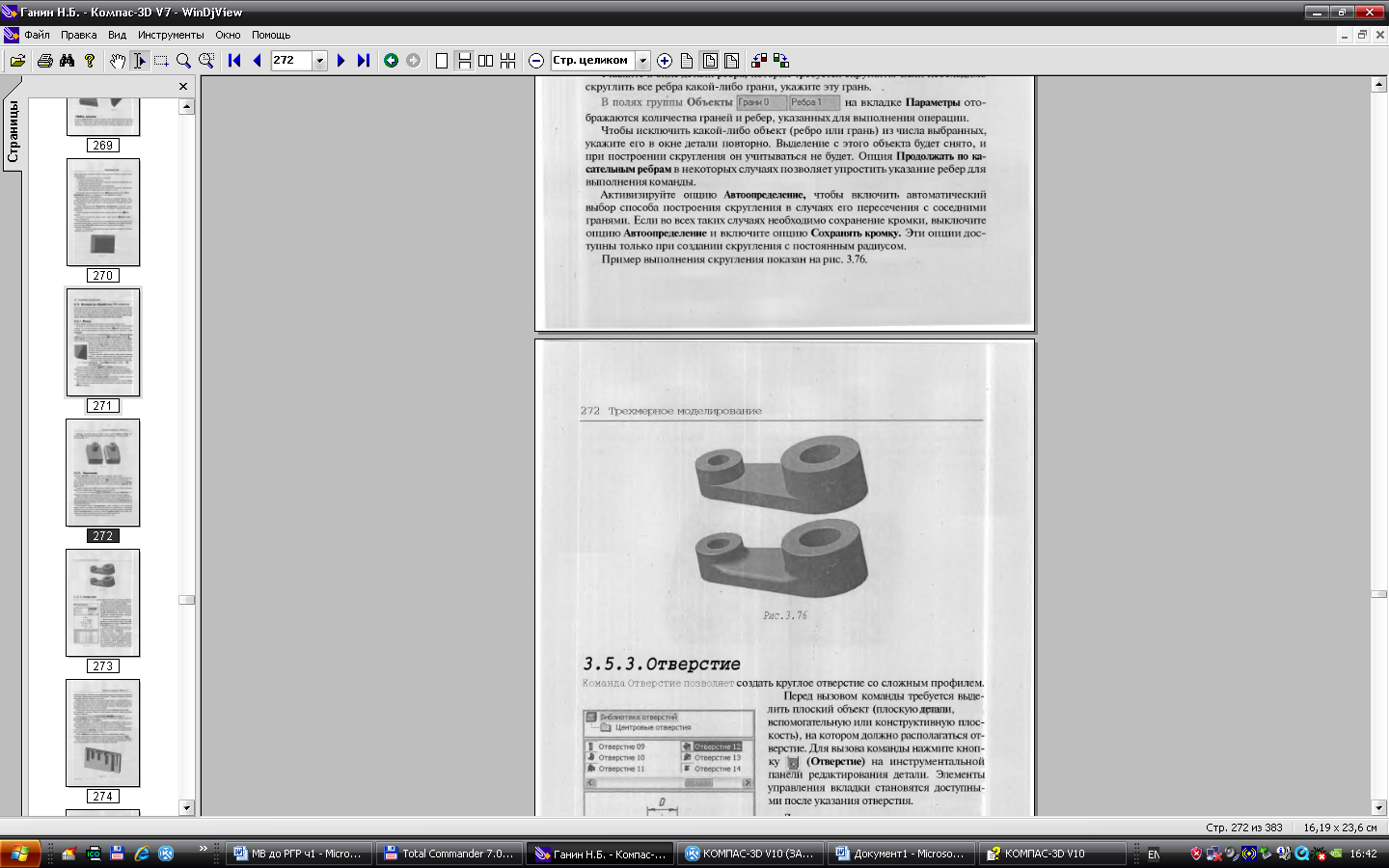Zoom in with plus button
Screen dimensions: 1389x868
[x=665, y=61]
